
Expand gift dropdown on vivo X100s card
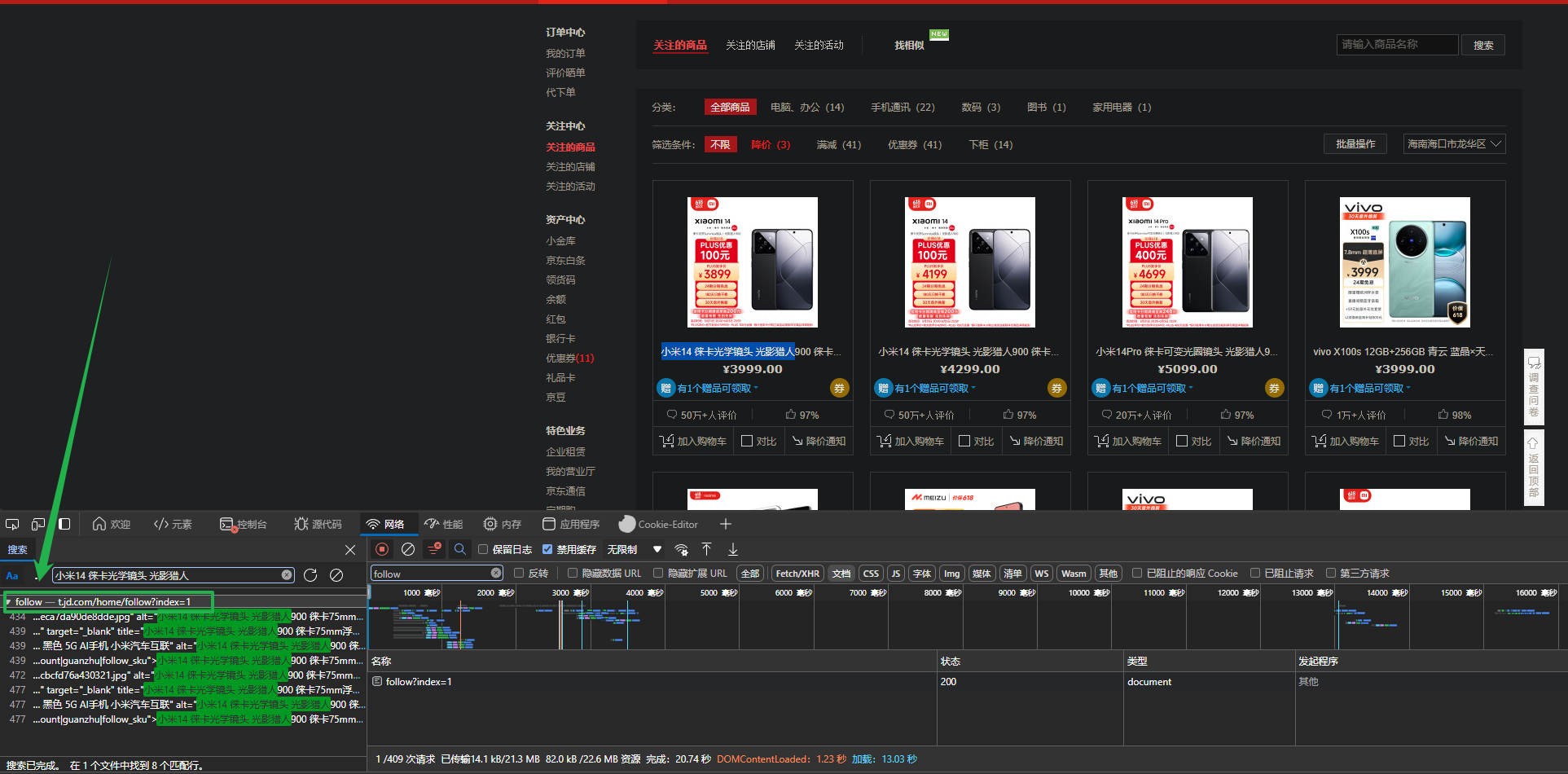1408,388
